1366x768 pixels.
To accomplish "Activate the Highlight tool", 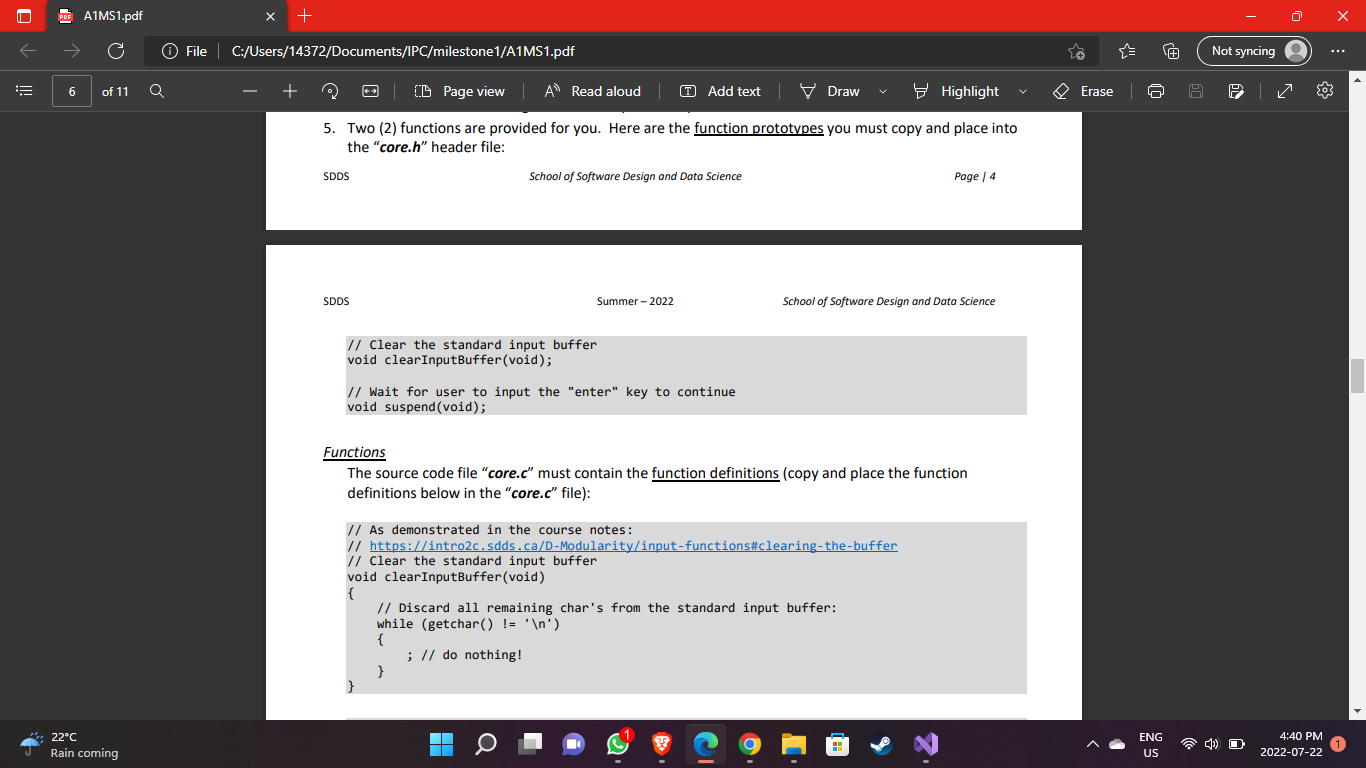I will click(956, 91).
